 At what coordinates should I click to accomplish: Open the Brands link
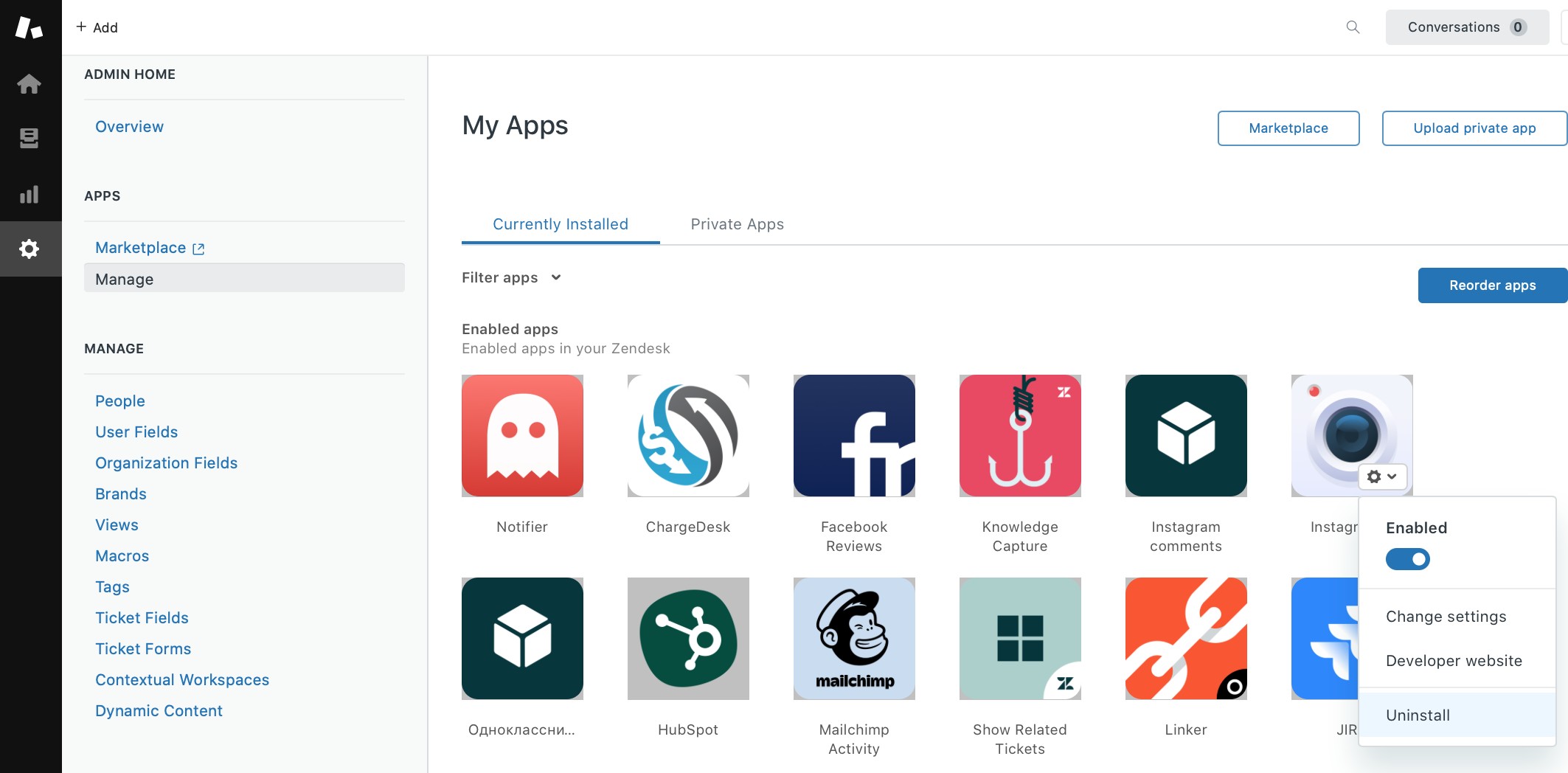(x=121, y=494)
